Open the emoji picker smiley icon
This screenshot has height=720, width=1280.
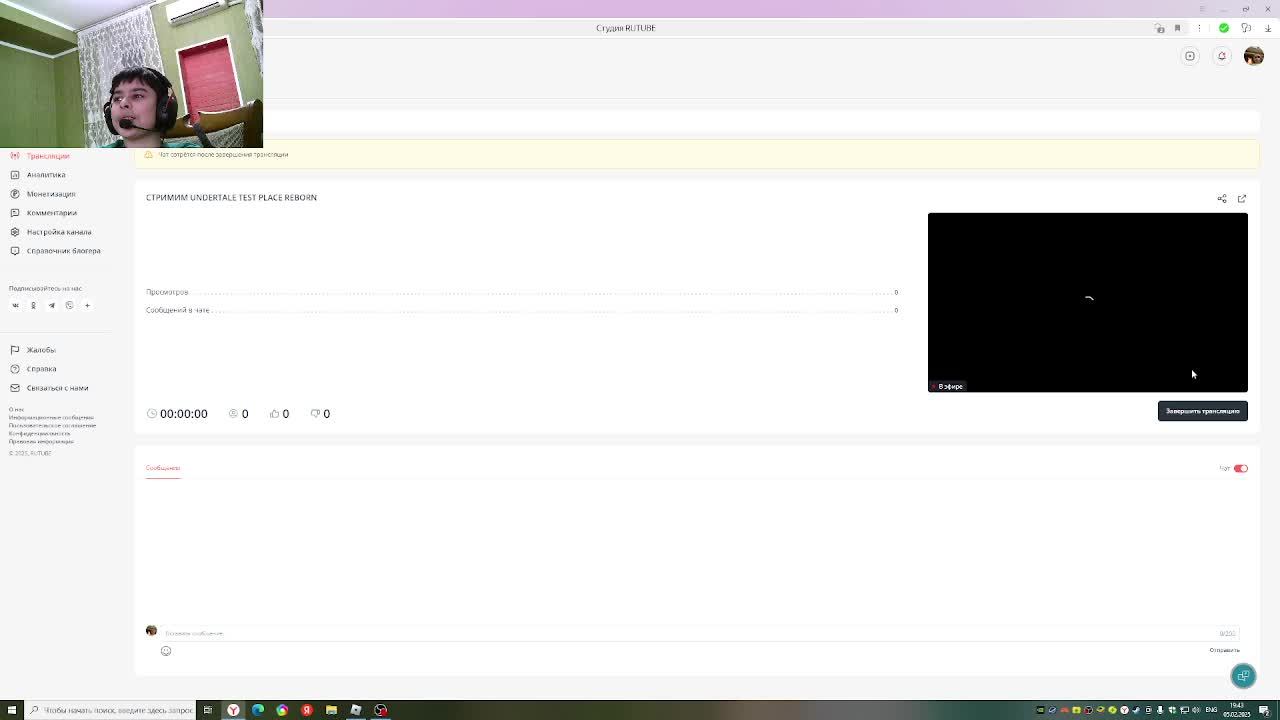(x=166, y=651)
